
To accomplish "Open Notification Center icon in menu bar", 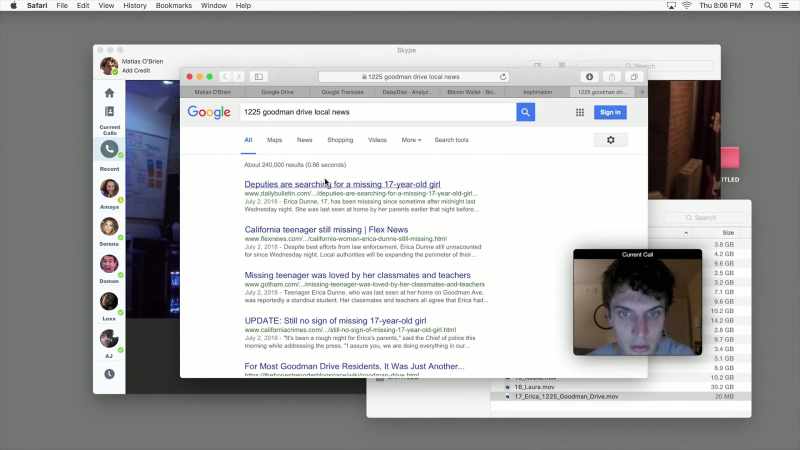I will click(784, 6).
